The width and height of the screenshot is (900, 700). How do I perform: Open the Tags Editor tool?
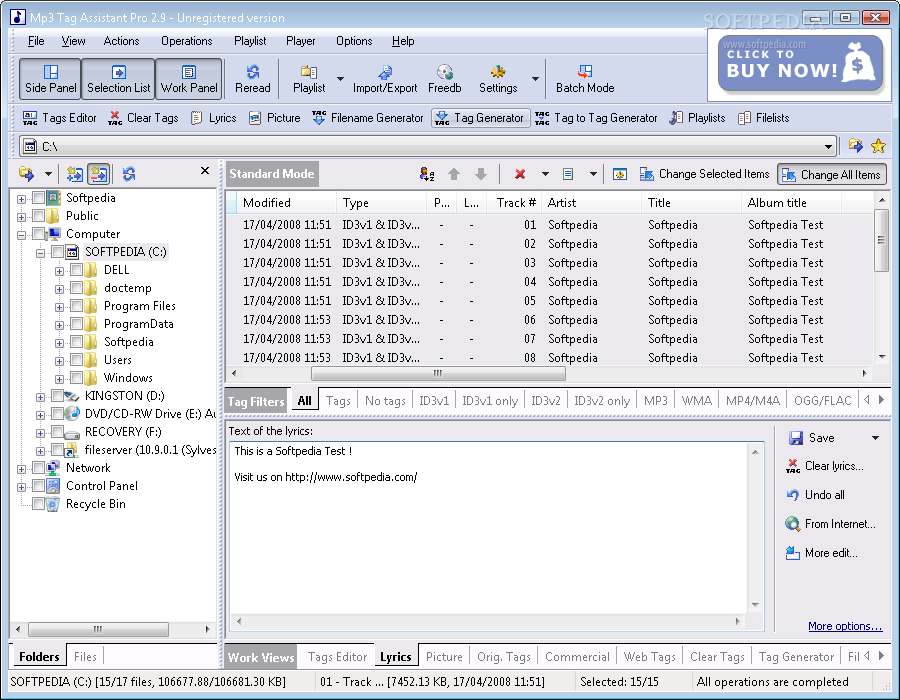(59, 118)
